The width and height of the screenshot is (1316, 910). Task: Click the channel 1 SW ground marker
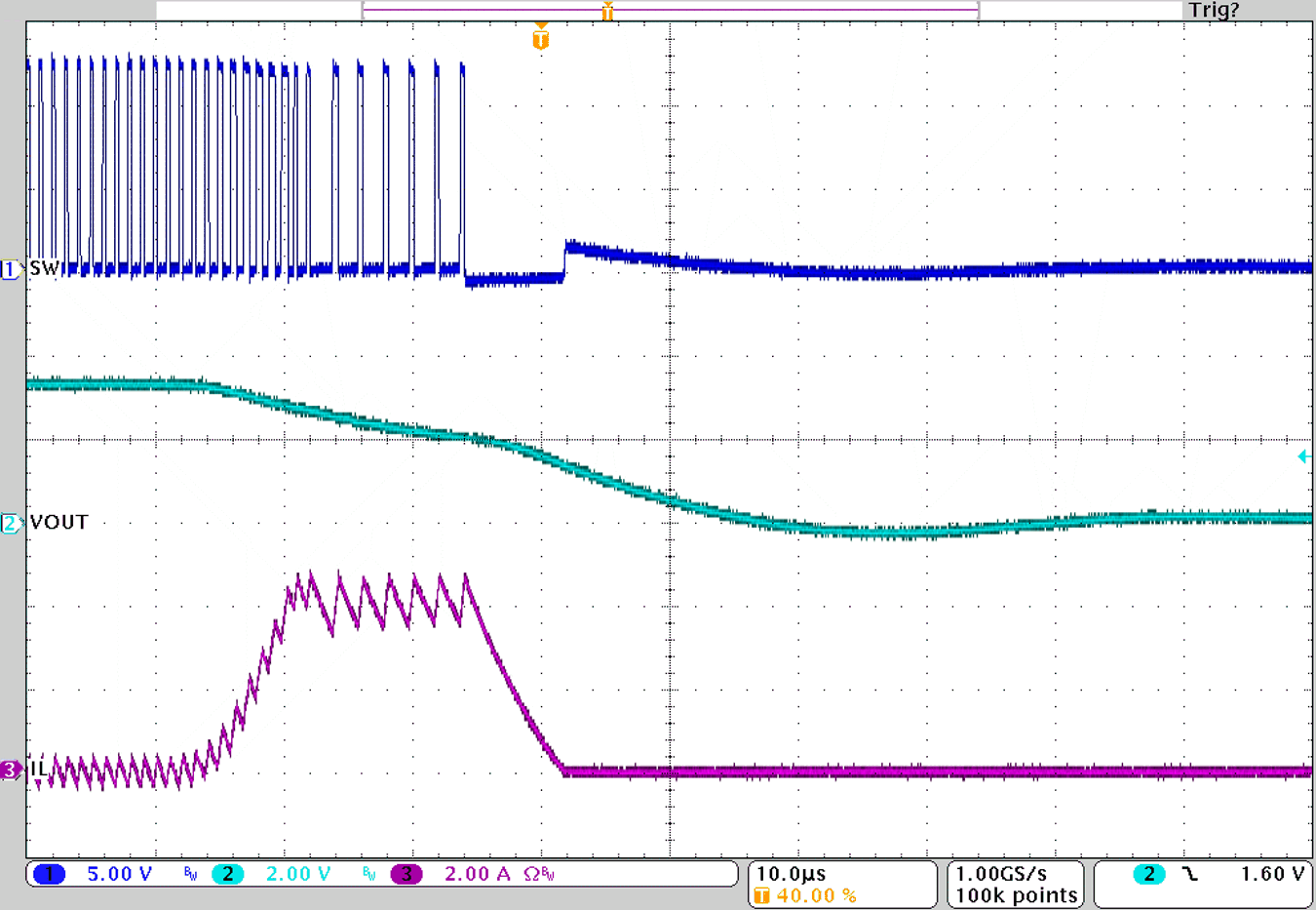pyautogui.click(x=10, y=269)
